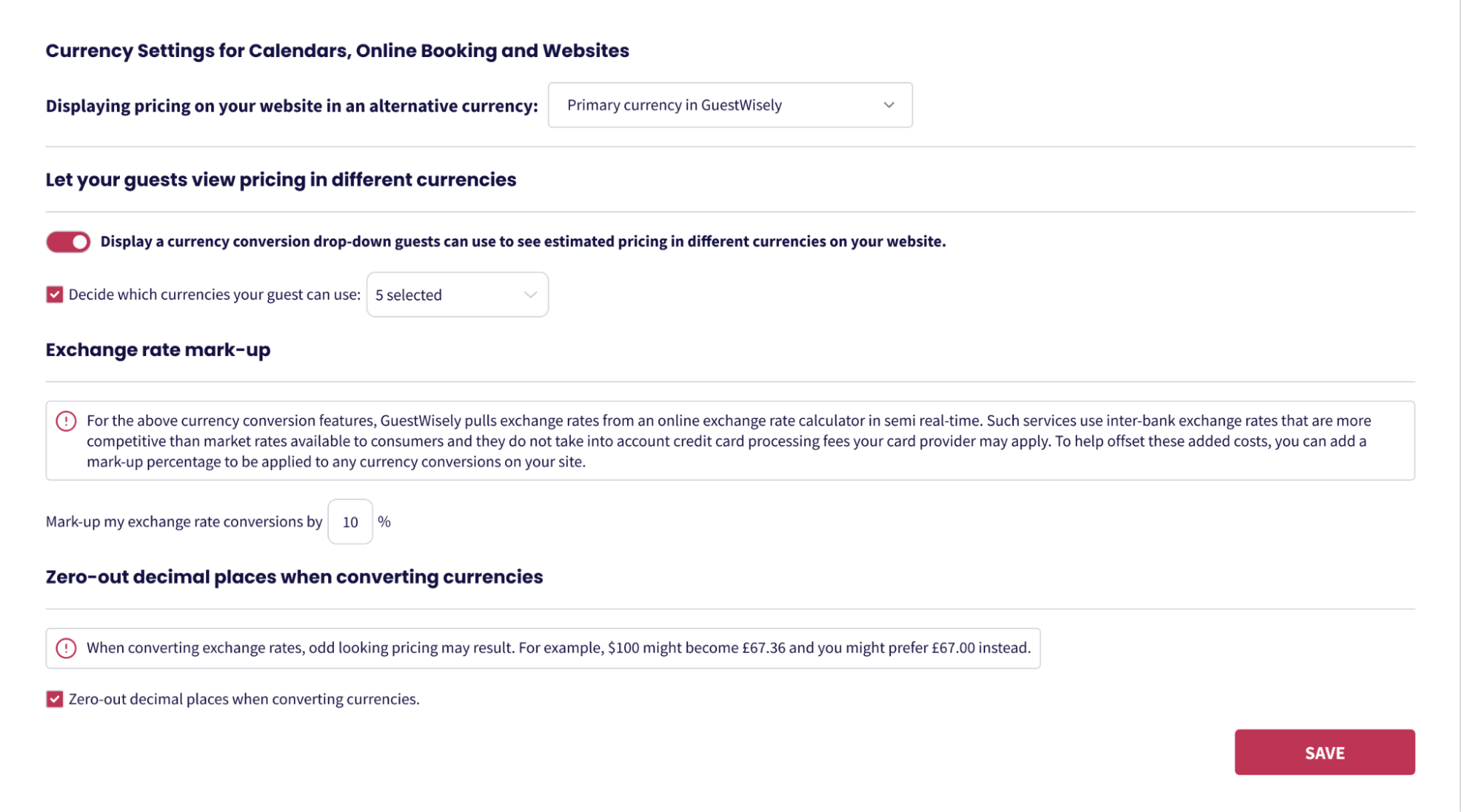Click the 'Let your guests view pricing' heading
1461x812 pixels.
tap(281, 180)
